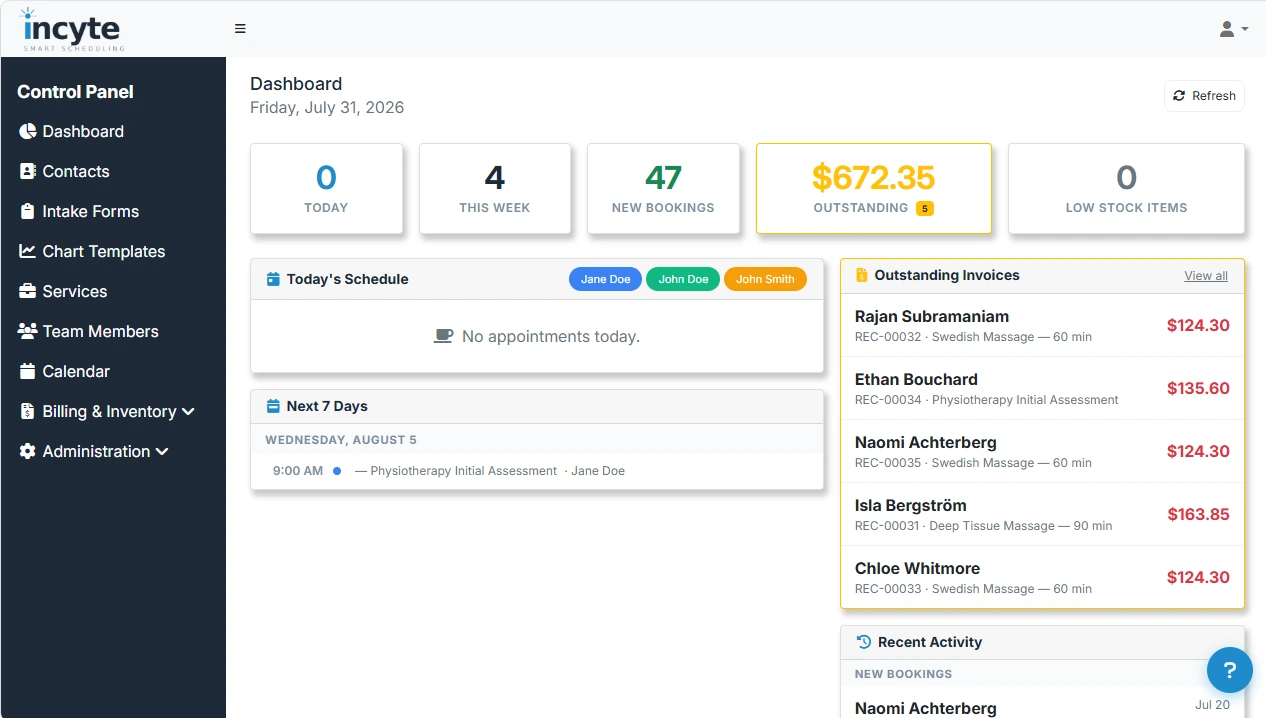The width and height of the screenshot is (1266, 718).
Task: Toggle the John Smith orange filter pill
Action: 765,279
